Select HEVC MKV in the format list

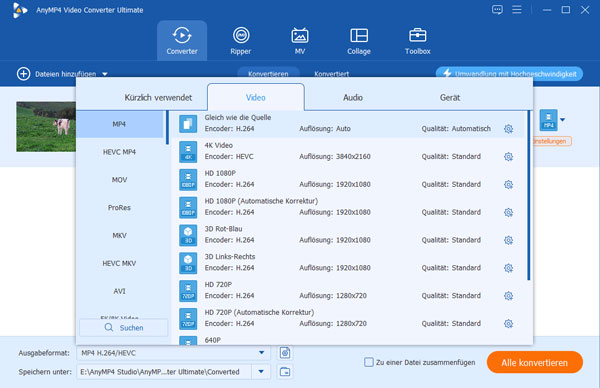pyautogui.click(x=119, y=263)
